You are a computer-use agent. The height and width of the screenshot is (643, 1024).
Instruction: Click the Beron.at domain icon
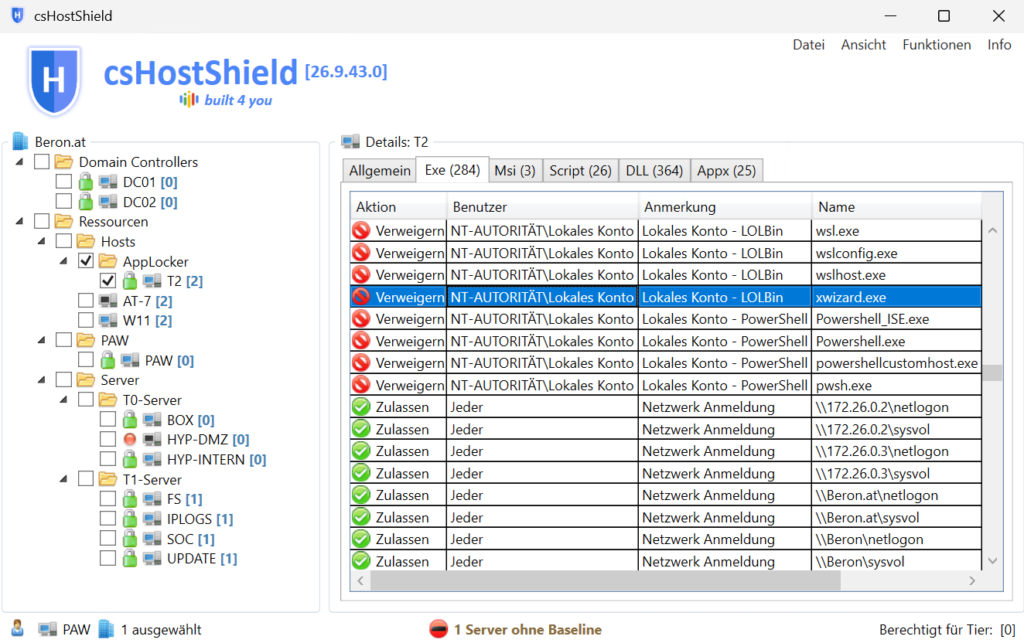tap(20, 141)
